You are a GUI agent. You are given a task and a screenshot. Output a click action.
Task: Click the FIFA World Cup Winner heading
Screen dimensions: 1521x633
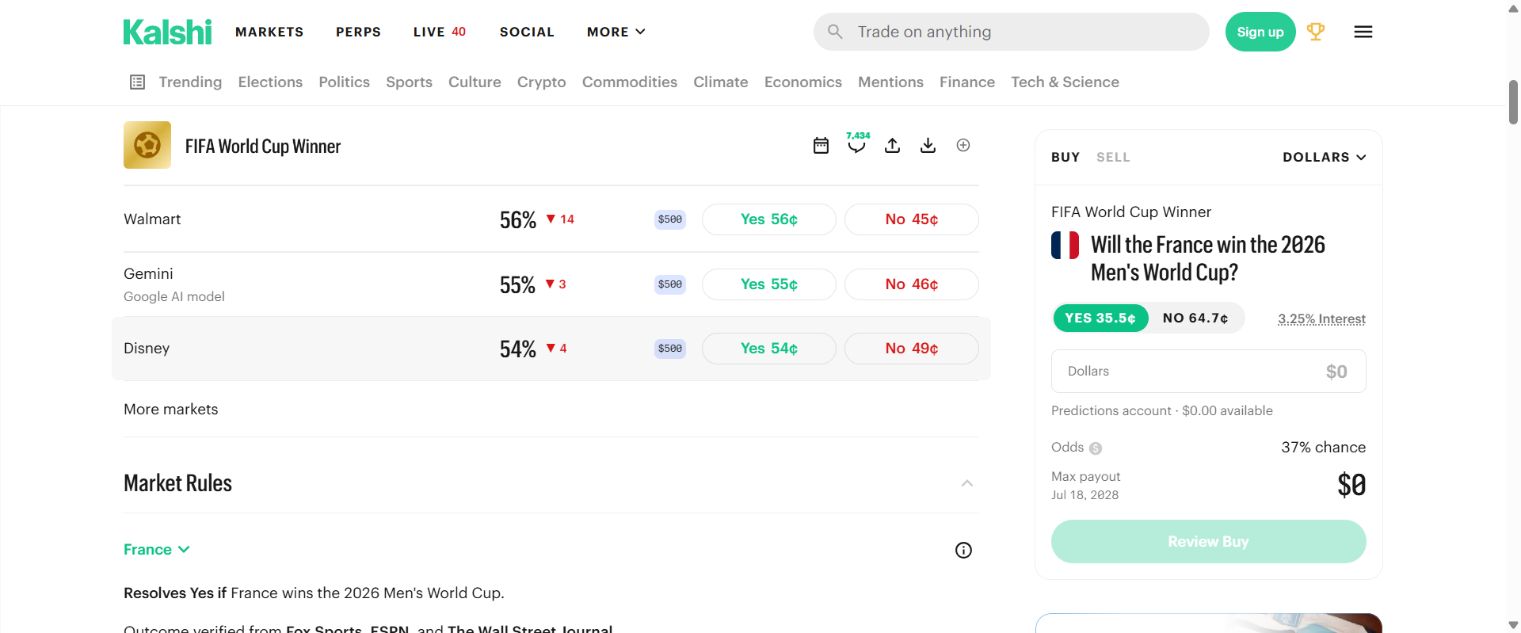(x=263, y=146)
